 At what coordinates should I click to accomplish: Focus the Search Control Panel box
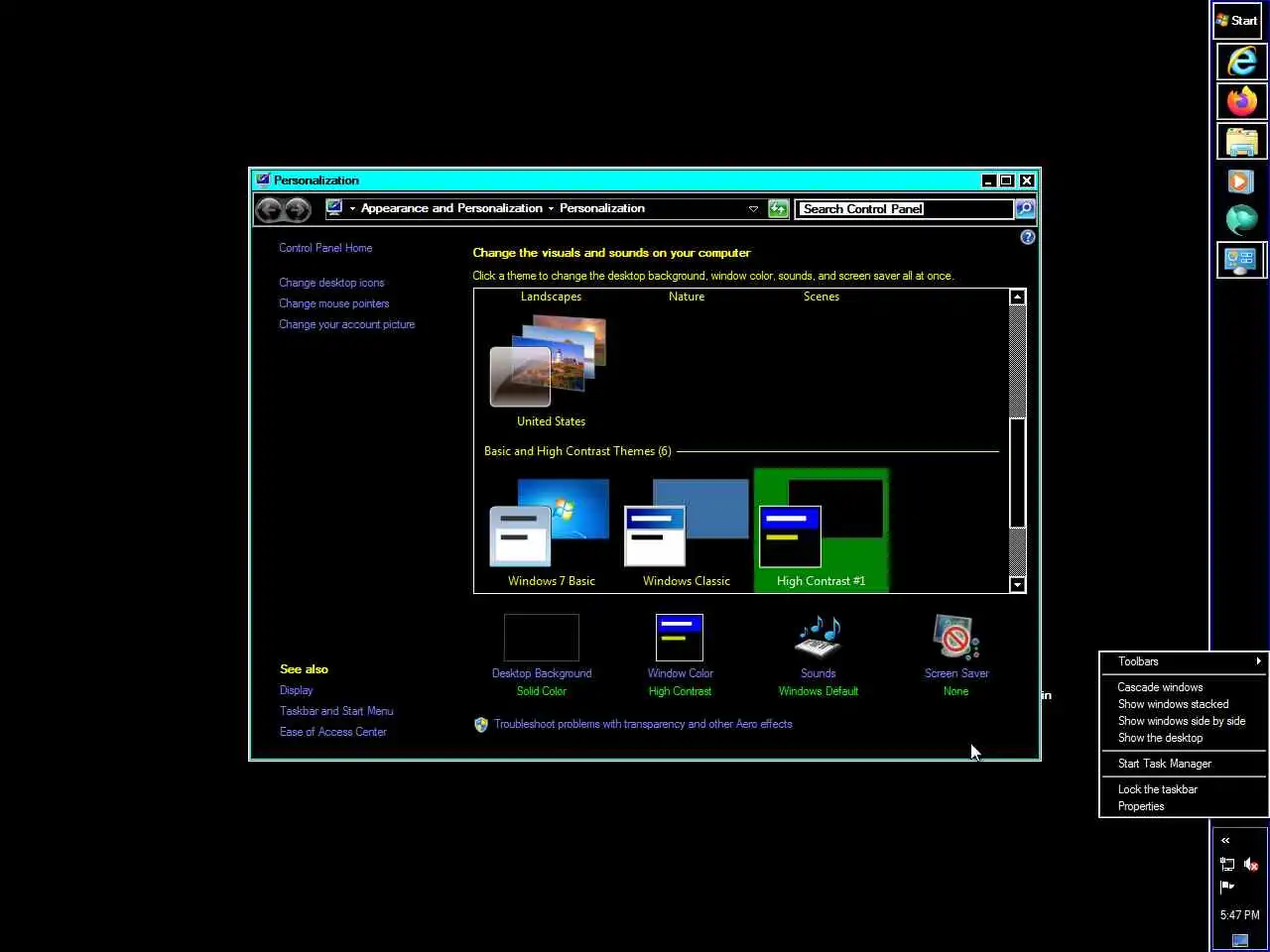pyautogui.click(x=904, y=209)
